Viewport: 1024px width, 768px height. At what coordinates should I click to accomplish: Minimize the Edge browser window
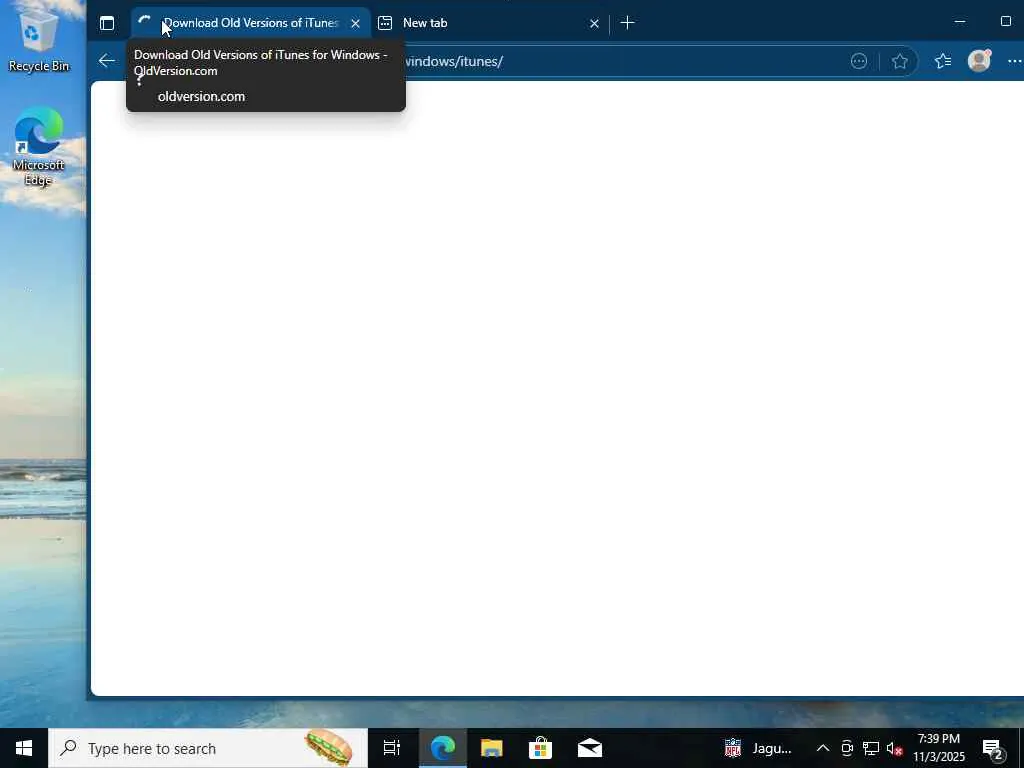tap(959, 22)
